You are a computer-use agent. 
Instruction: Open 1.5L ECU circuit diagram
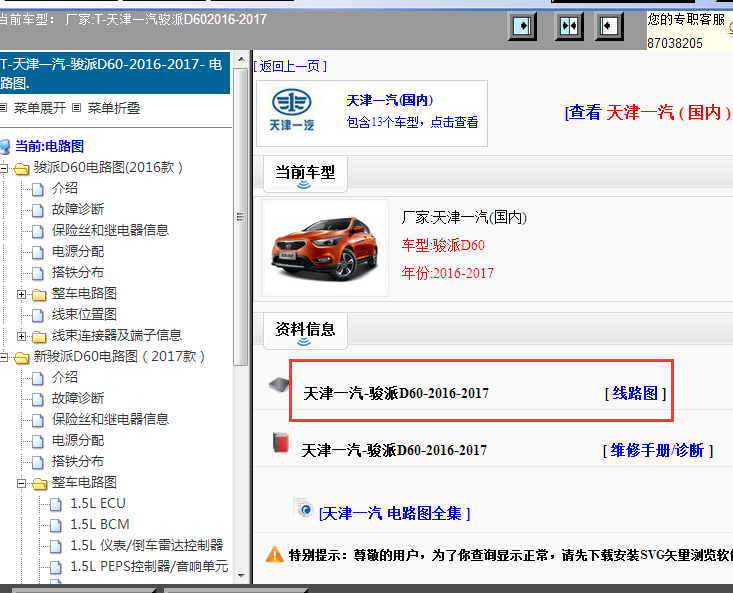pyautogui.click(x=98, y=503)
